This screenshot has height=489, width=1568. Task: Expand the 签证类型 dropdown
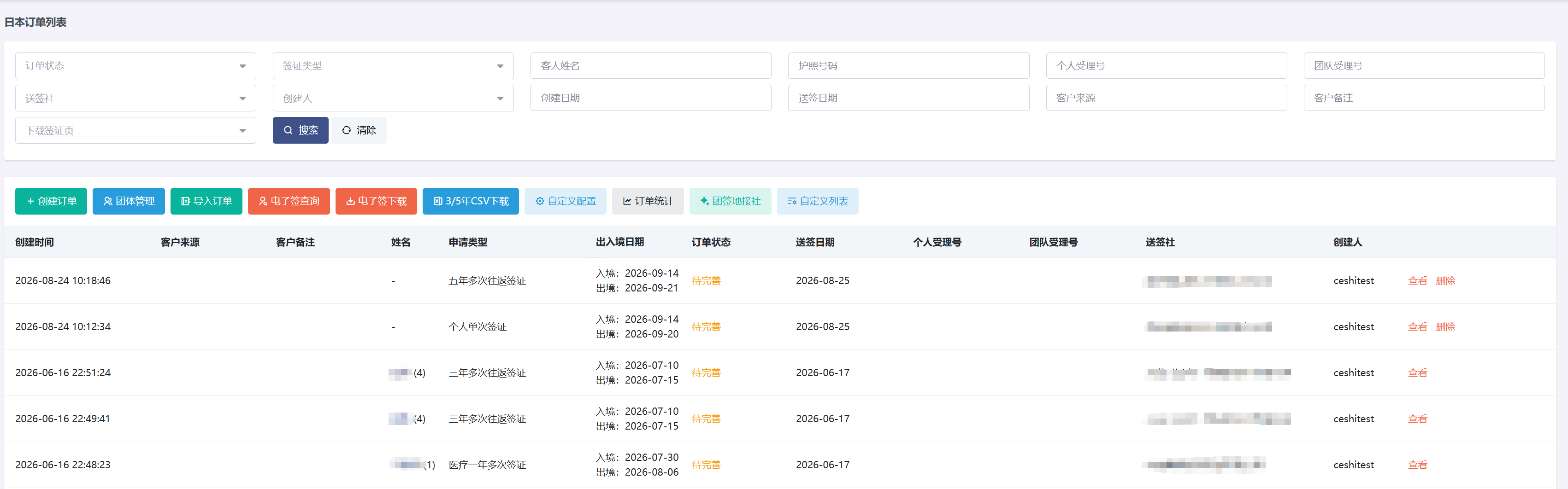(x=393, y=66)
